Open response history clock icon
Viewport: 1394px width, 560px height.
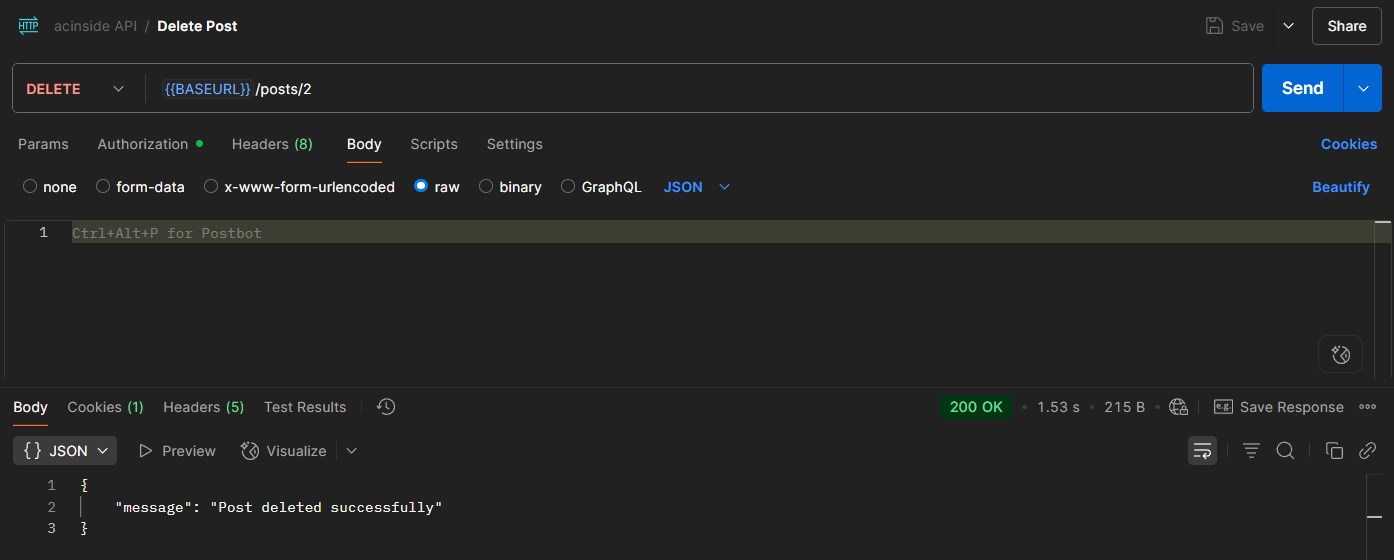[x=386, y=407]
